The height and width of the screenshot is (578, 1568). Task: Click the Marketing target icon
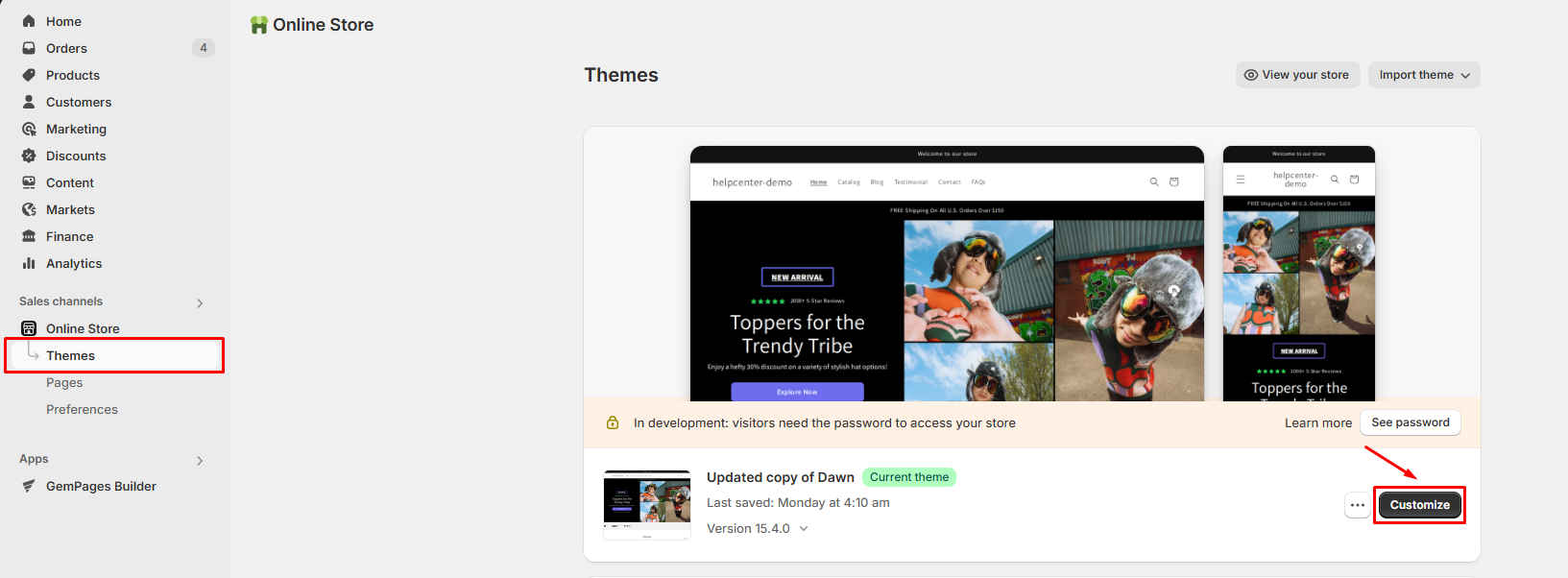pyautogui.click(x=29, y=129)
